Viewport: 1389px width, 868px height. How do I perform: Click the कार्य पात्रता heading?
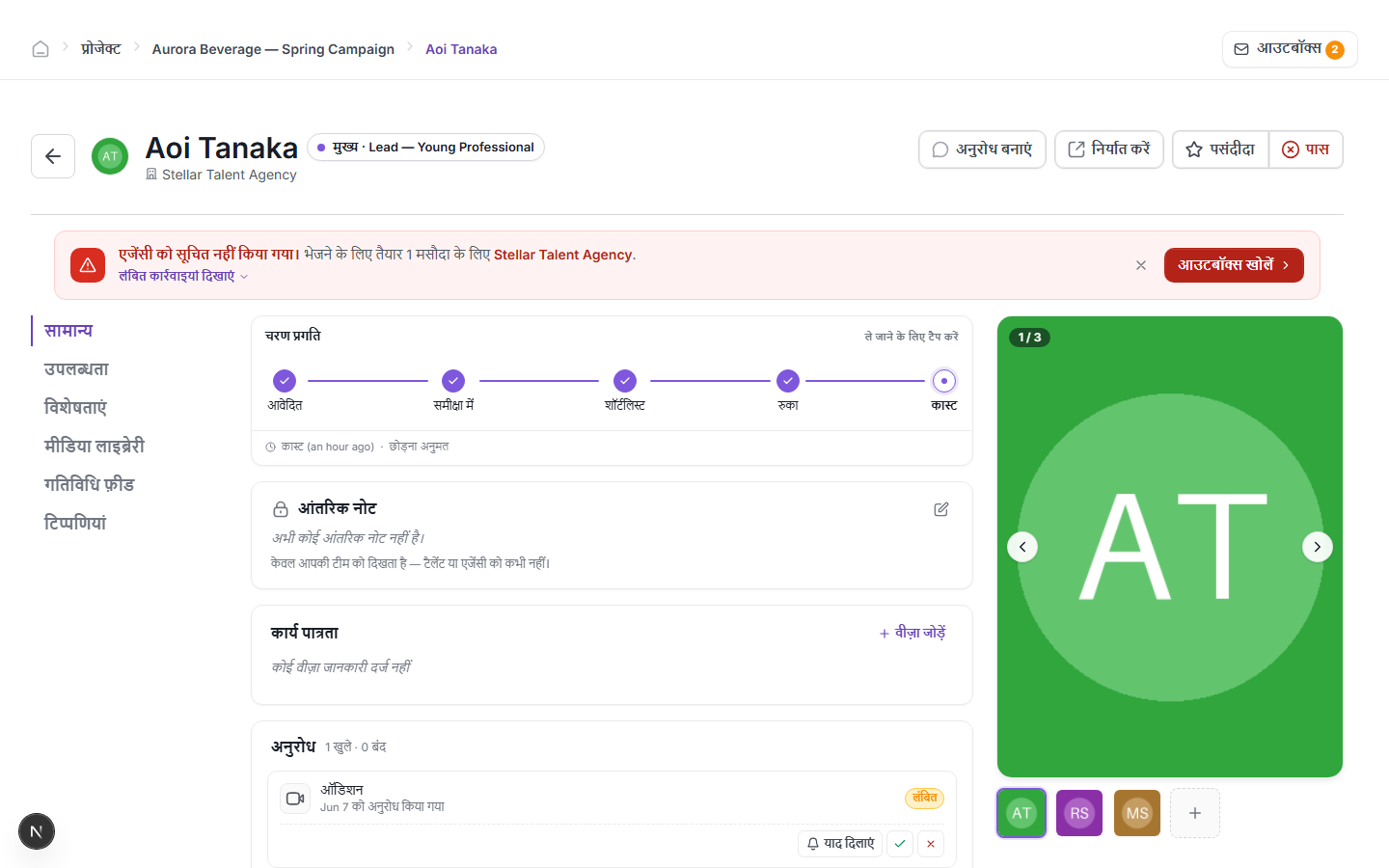point(305,633)
